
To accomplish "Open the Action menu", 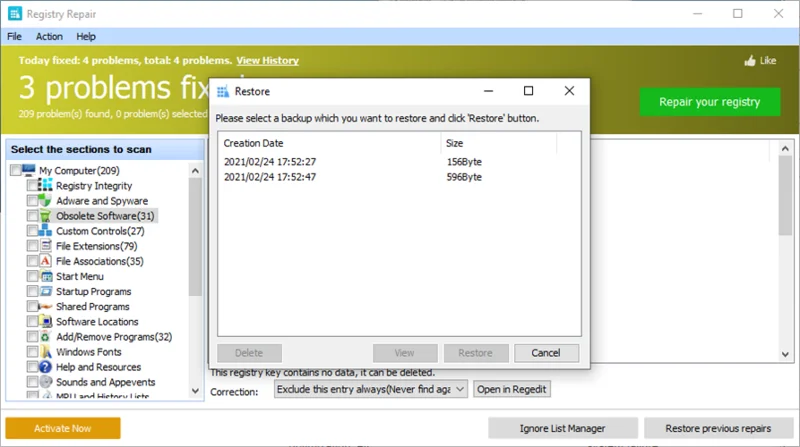I will pos(49,36).
